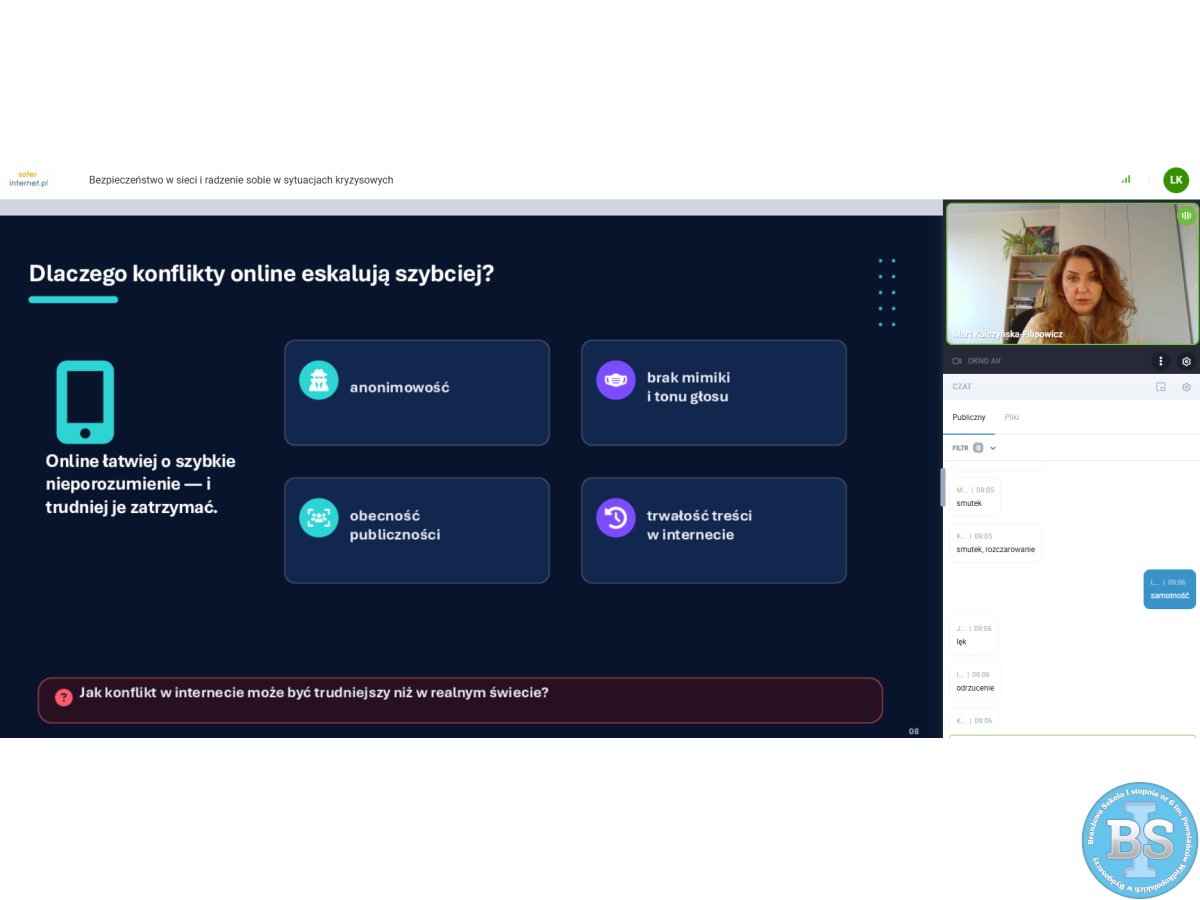Expand the FILTR dropdown chevron
Image resolution: width=1200 pixels, height=900 pixels.
993,448
